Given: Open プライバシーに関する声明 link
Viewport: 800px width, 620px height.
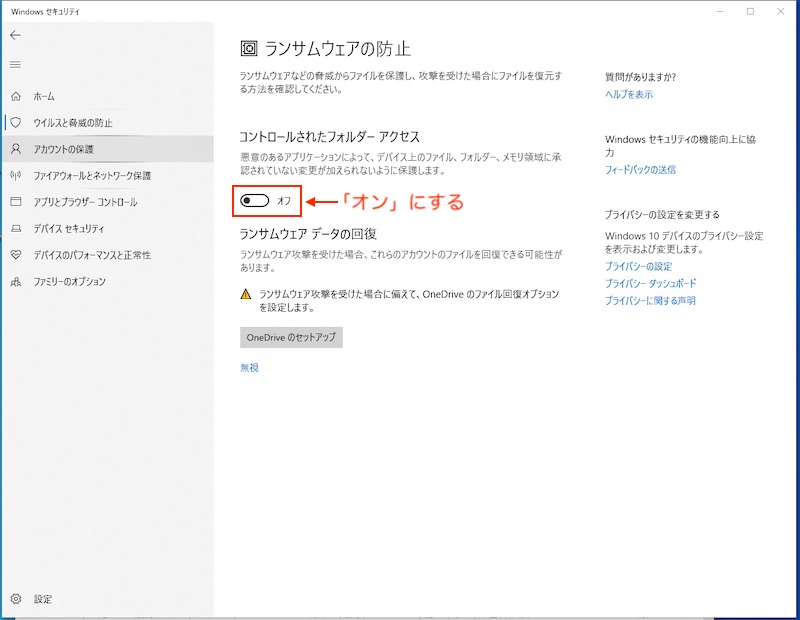Looking at the screenshot, I should tap(651, 301).
